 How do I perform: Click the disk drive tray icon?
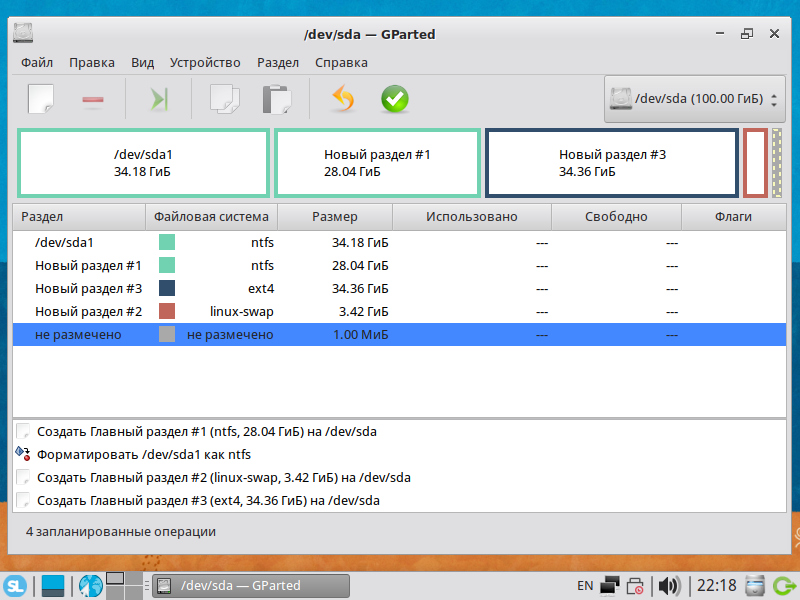point(755,586)
